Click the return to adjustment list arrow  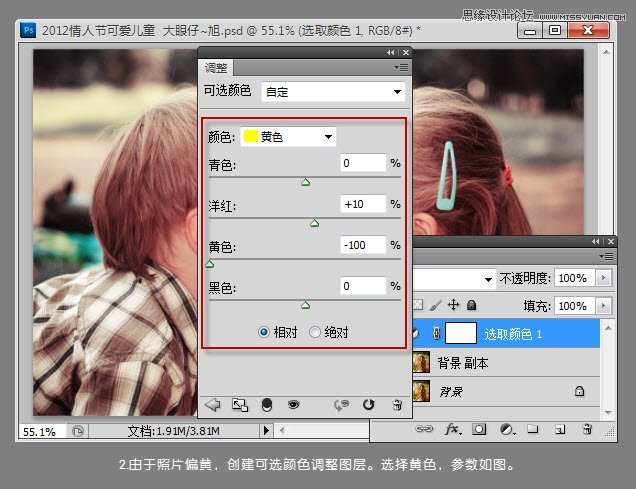pyautogui.click(x=212, y=405)
